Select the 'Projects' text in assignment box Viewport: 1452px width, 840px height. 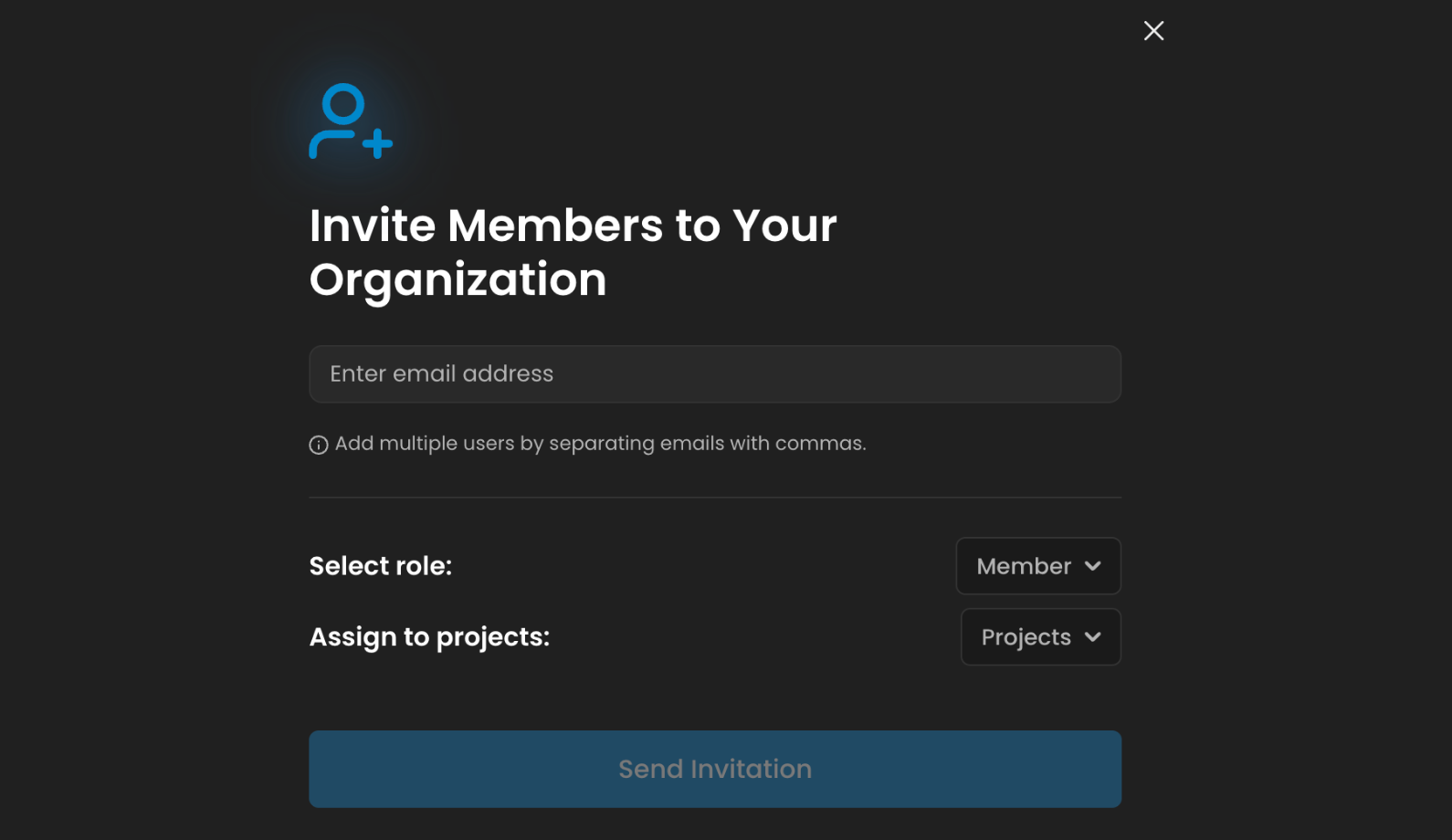pyautogui.click(x=1026, y=637)
